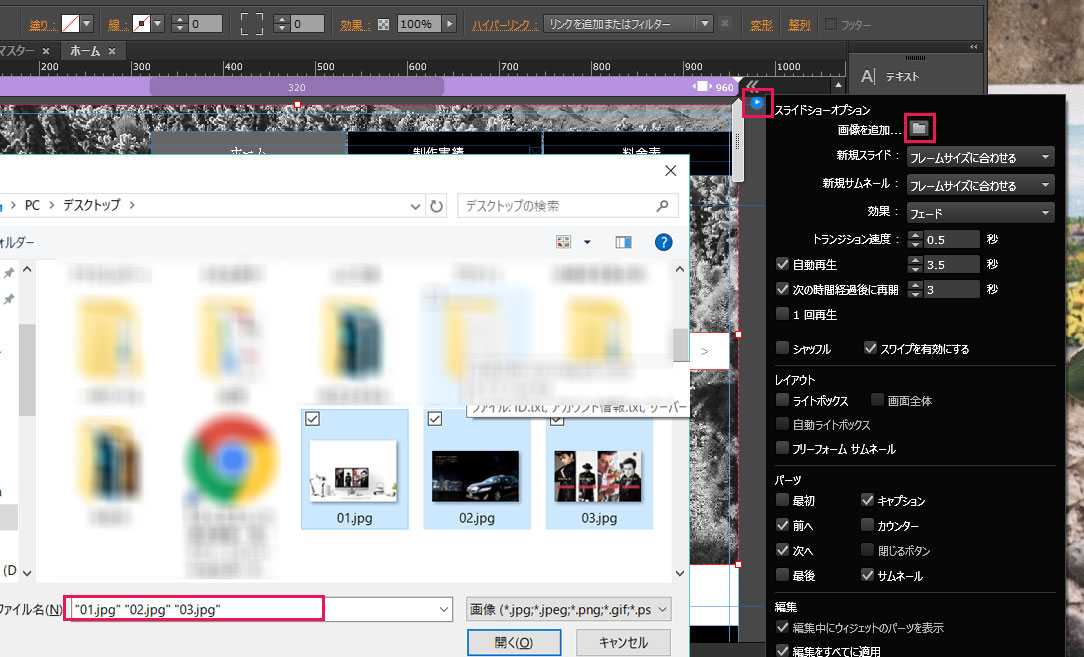Open the file type filter dropdown

568,609
